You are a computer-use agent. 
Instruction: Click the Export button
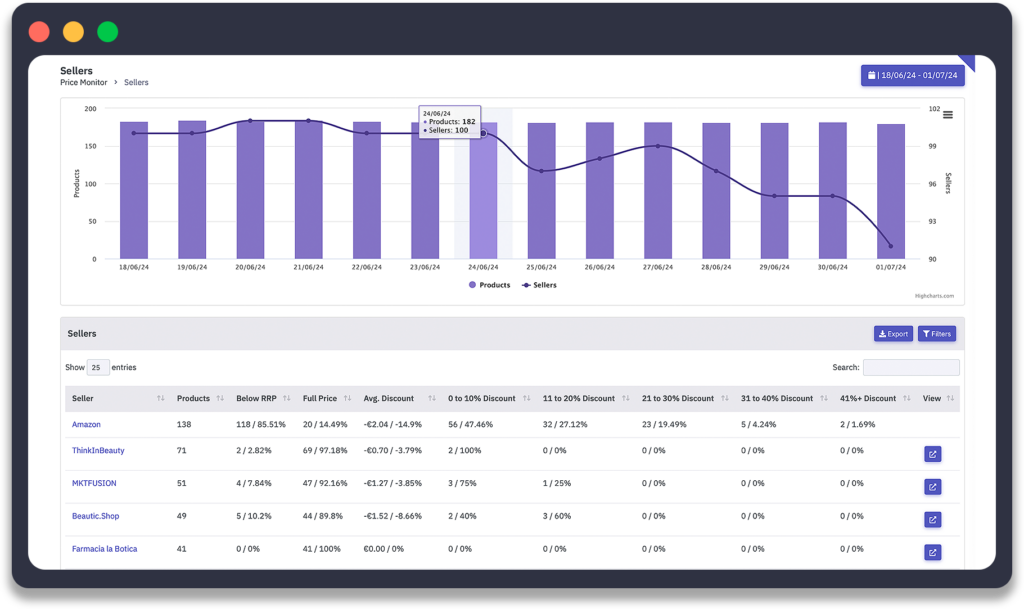(x=893, y=334)
